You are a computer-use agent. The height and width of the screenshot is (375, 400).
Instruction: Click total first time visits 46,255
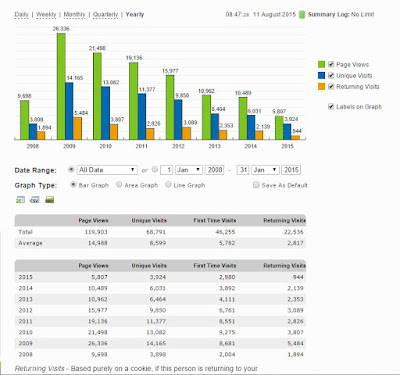pyautogui.click(x=225, y=232)
